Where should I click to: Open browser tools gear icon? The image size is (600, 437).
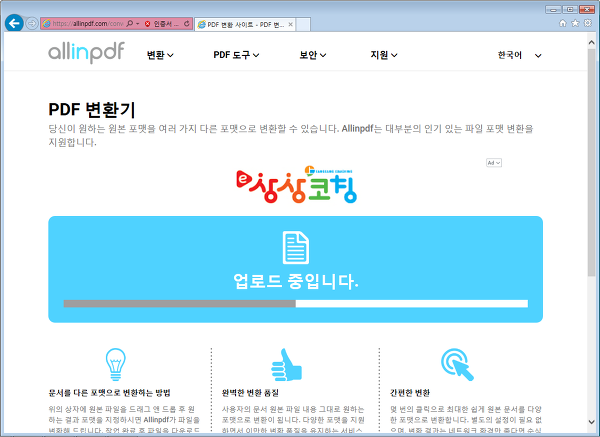(588, 23)
